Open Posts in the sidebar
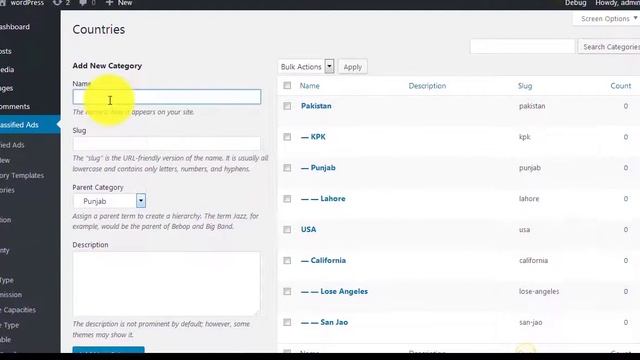The height and width of the screenshot is (360, 640). pos(6,51)
